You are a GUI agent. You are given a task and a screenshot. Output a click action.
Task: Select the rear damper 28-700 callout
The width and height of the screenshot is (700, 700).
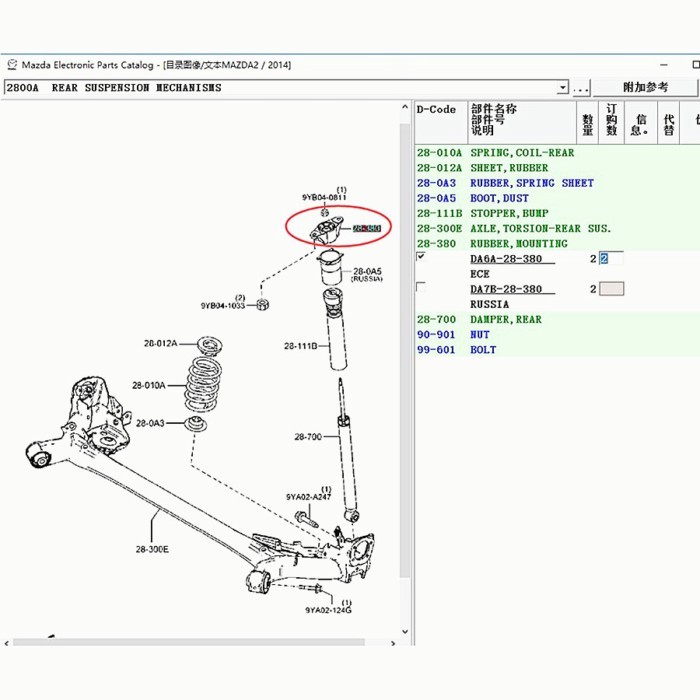coord(308,436)
